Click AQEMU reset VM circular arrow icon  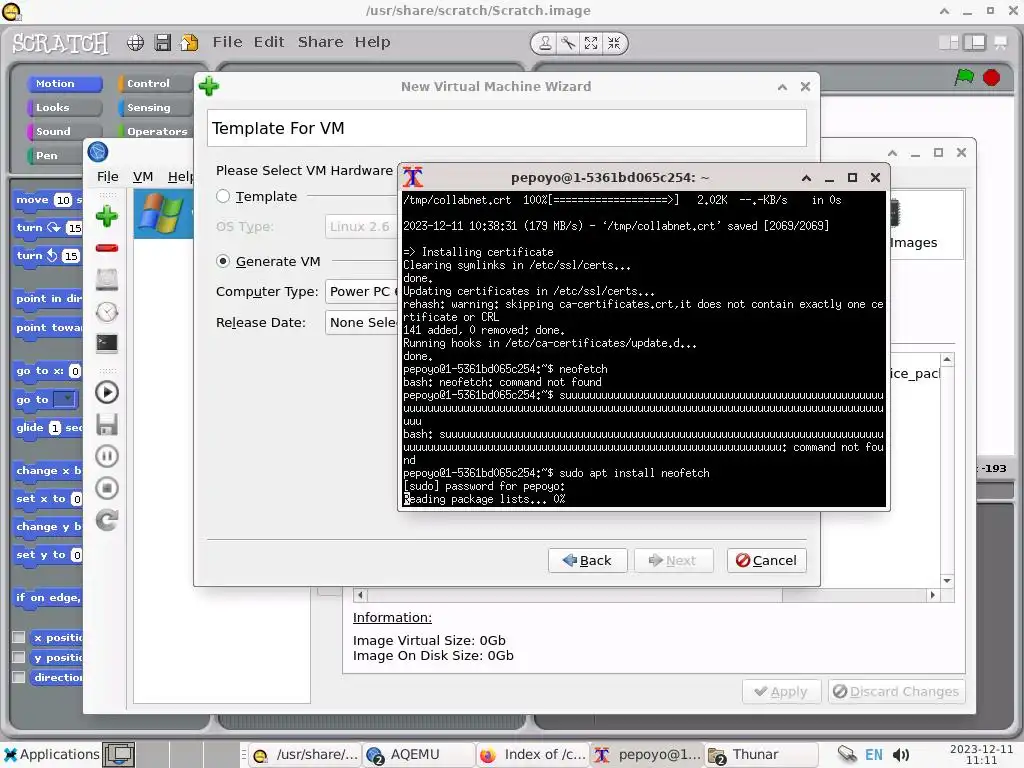coord(106,520)
